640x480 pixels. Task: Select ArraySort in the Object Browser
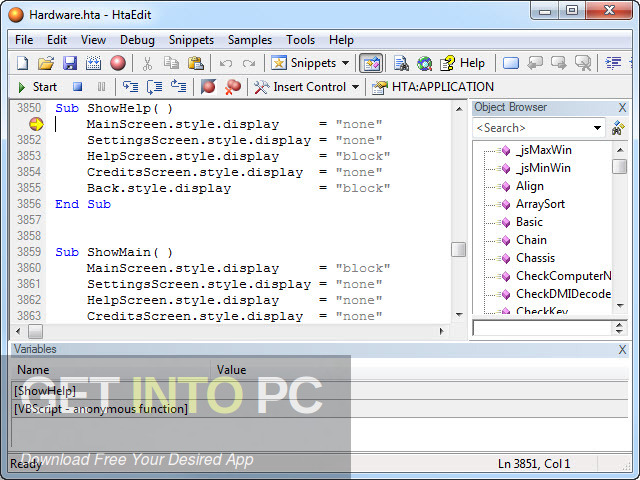(540, 204)
